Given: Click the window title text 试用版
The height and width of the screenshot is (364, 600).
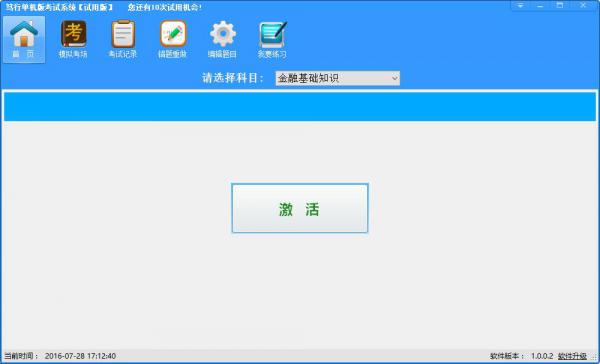Looking at the screenshot, I should [96, 7].
